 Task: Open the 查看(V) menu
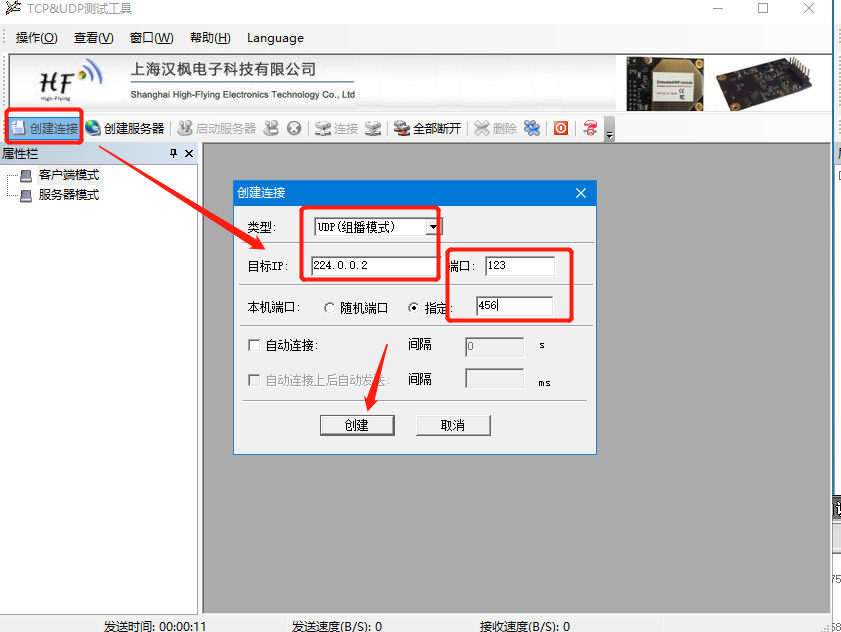(94, 38)
